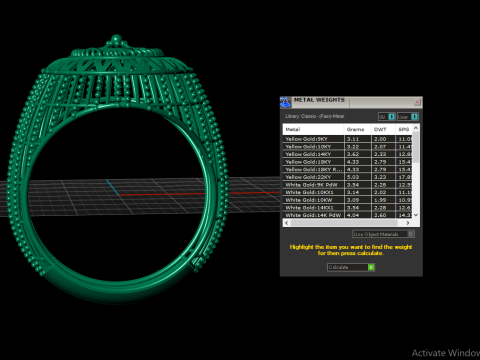Select the Yellow Gold:9KY row
The width and height of the screenshot is (480, 360).
347,139
